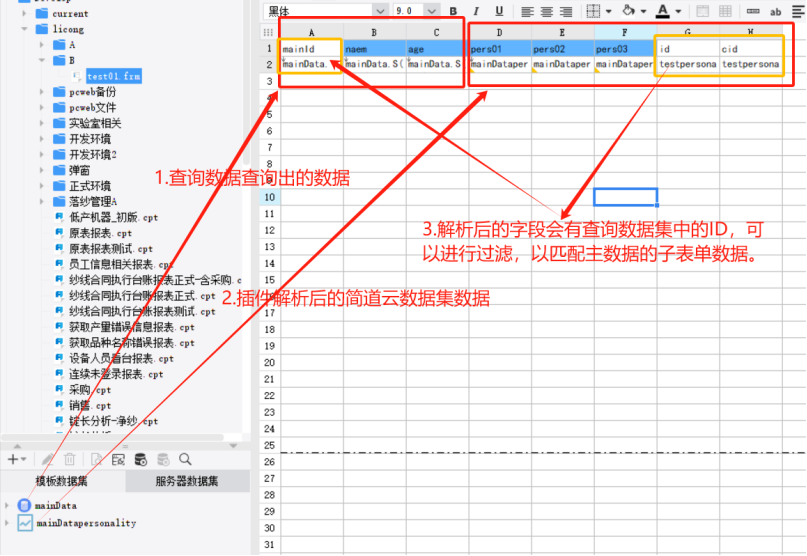This screenshot has width=807, height=556.
Task: Expand the 实验室相关 folder
Action: 42,123
